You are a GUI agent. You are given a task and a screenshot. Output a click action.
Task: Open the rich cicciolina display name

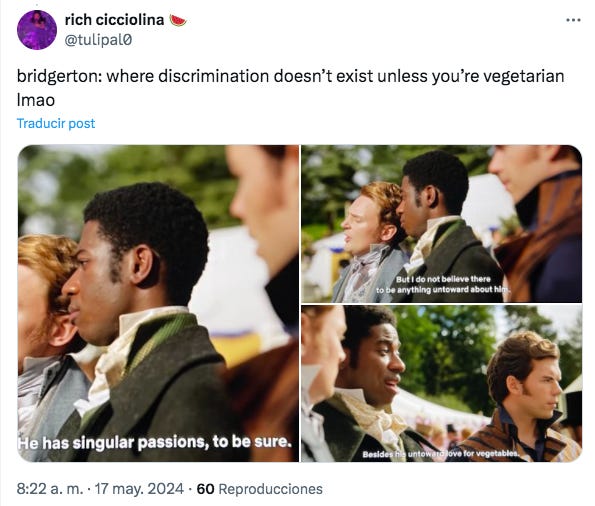[x=115, y=20]
